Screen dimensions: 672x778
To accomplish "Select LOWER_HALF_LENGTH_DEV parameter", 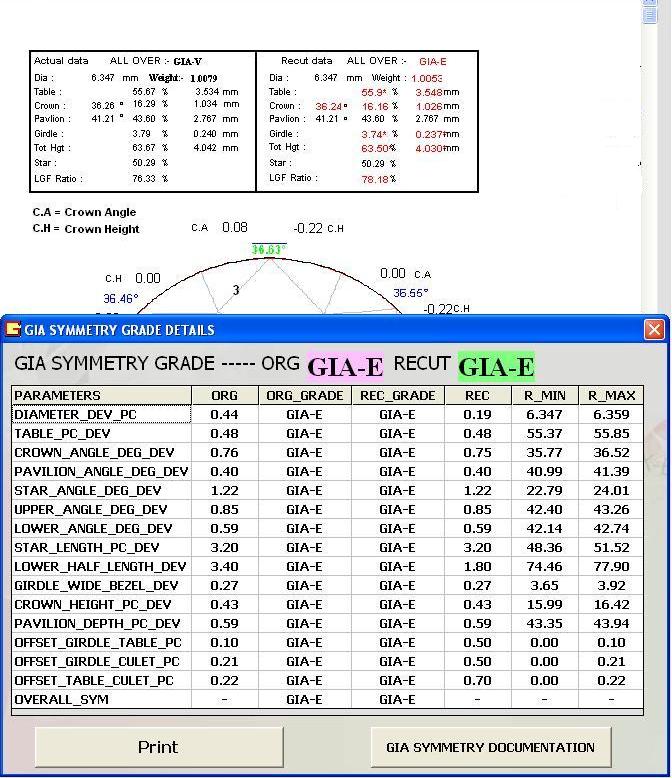I will 101,567.
